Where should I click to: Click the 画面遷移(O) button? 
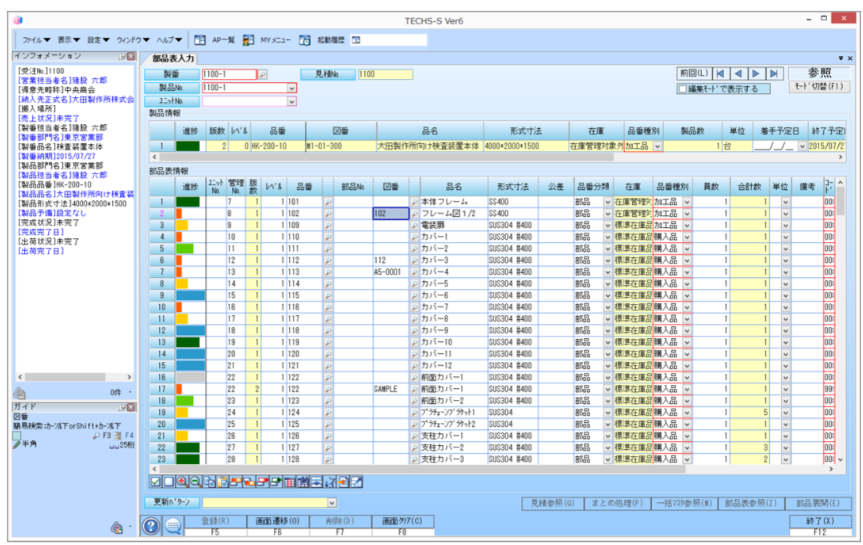pyautogui.click(x=278, y=521)
